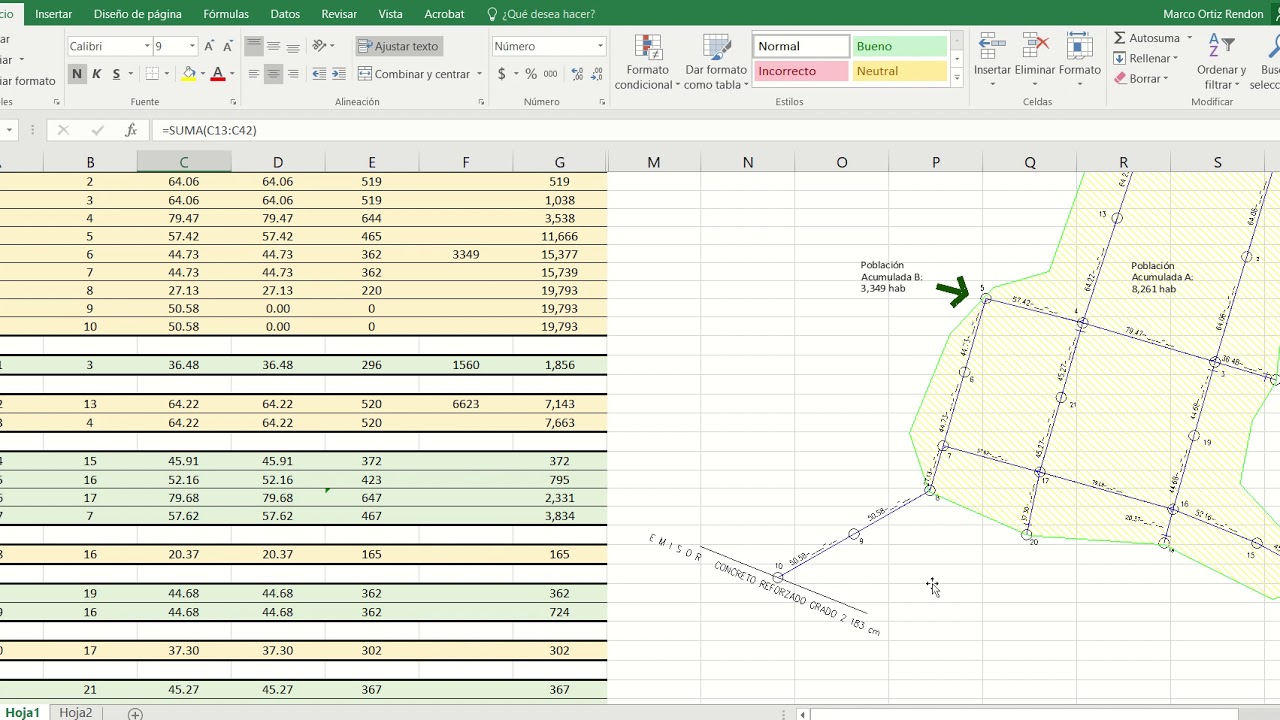1280x720 pixels.
Task: Align text to middle vertically
Action: (273, 46)
